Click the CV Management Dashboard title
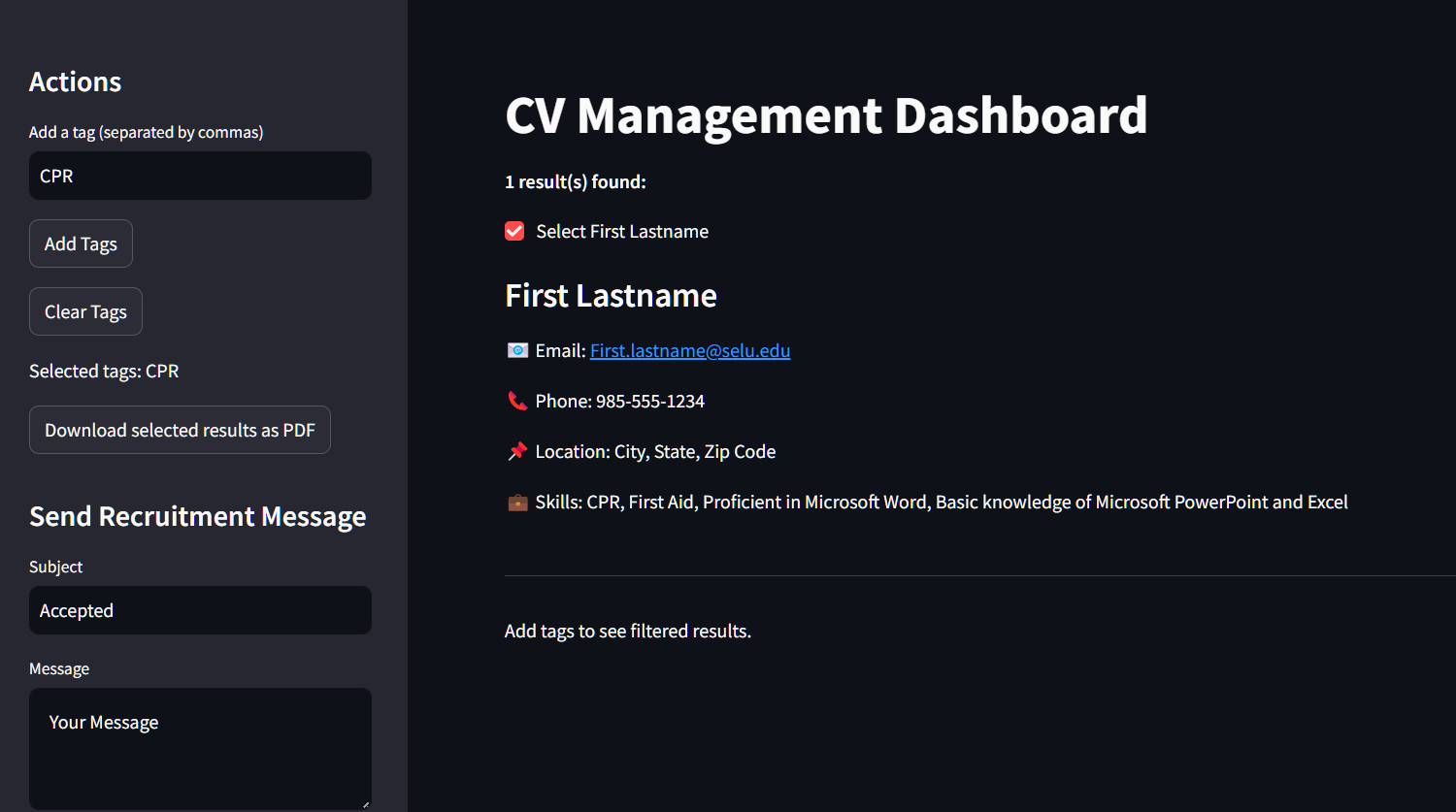Viewport: 1456px width, 812px height. (826, 114)
